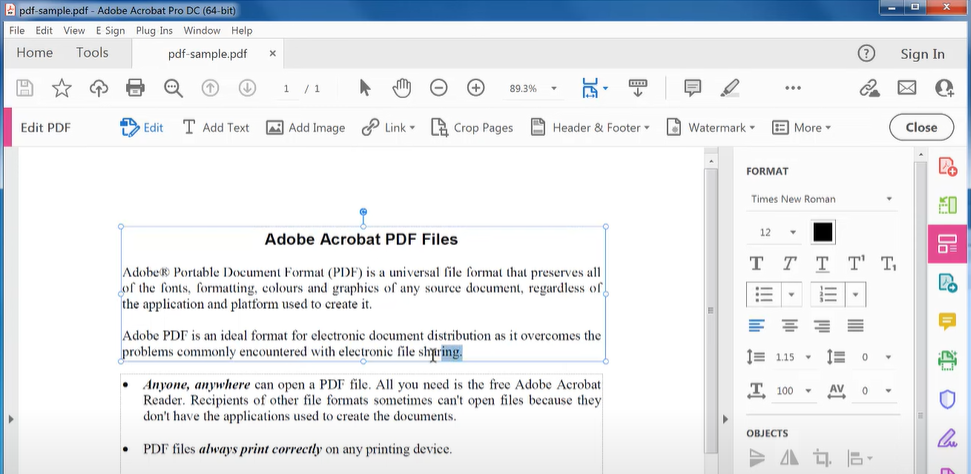Go to next page arrow
This screenshot has width=971, height=474.
pyautogui.click(x=248, y=88)
